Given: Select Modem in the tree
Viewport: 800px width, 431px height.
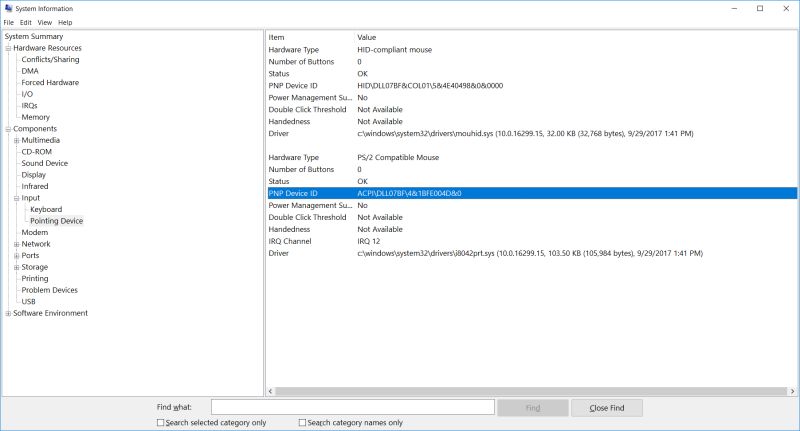Looking at the screenshot, I should (x=35, y=233).
